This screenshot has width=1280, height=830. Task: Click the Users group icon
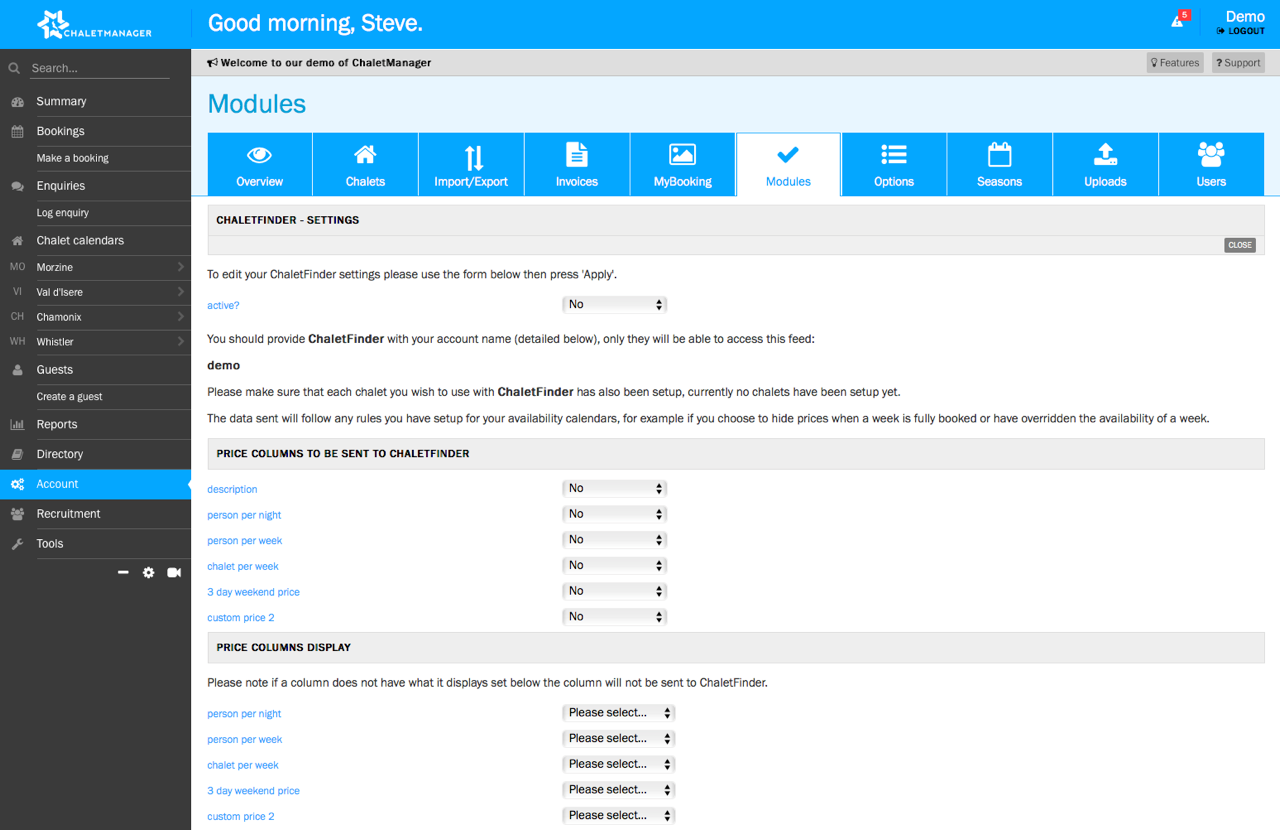coord(1211,155)
